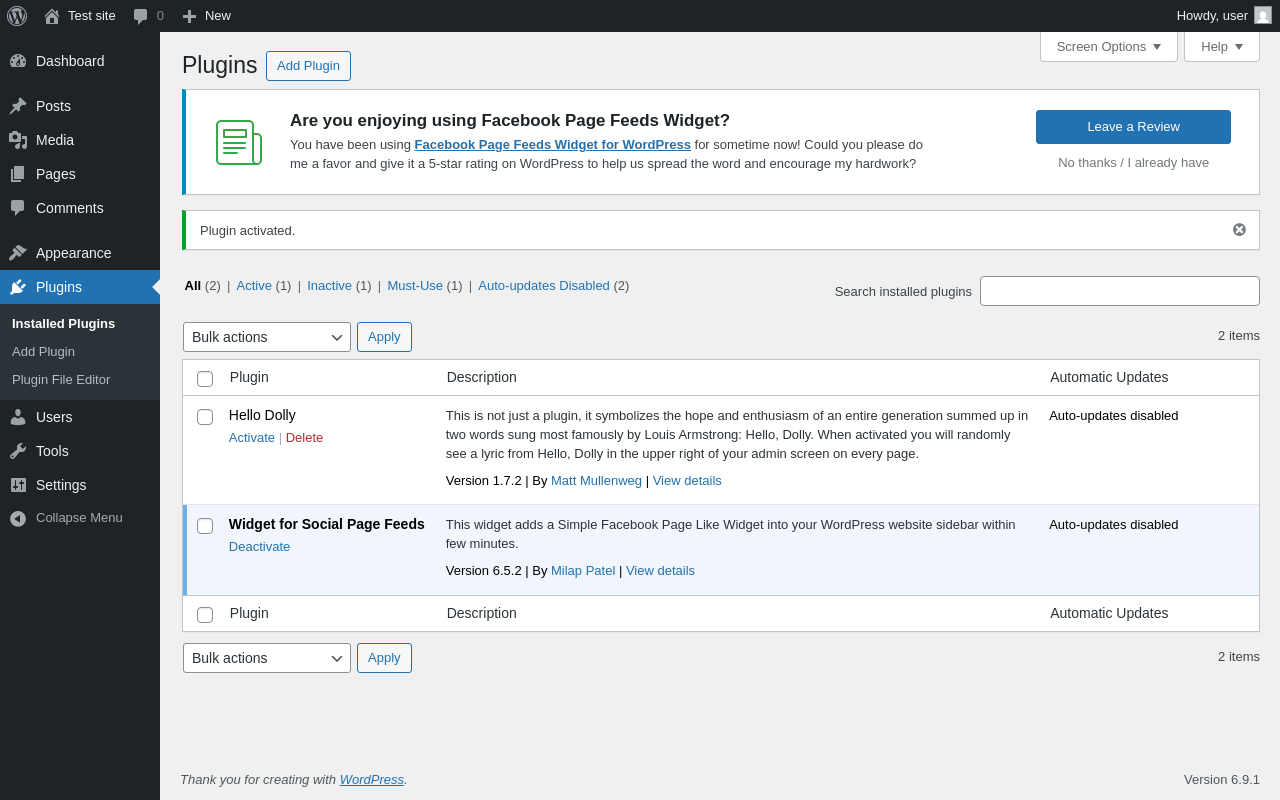1280x800 pixels.
Task: Click the Leave a Review button
Action: click(1133, 127)
